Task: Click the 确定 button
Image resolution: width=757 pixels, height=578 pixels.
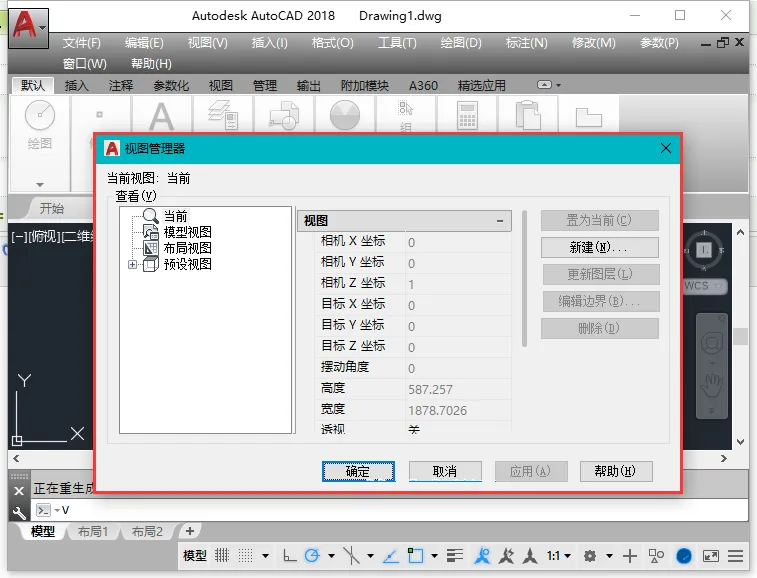Action: point(358,471)
